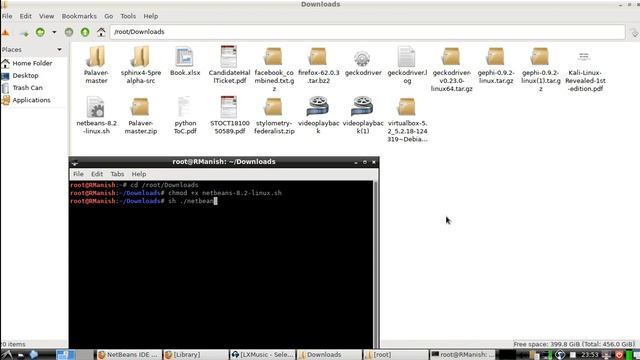This screenshot has height=360, width=640.
Task: Click the taskbar clock 23:53
Action: point(589,355)
